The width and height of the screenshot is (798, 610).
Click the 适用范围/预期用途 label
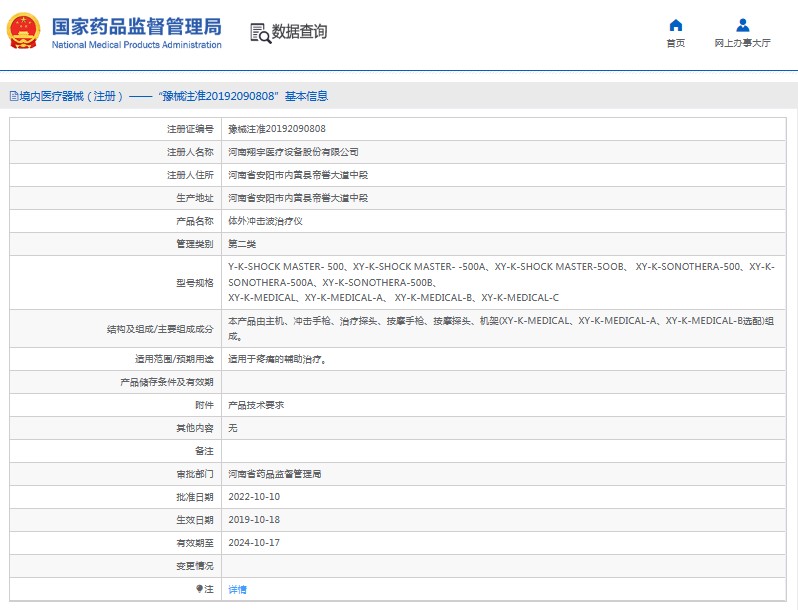click(x=174, y=359)
